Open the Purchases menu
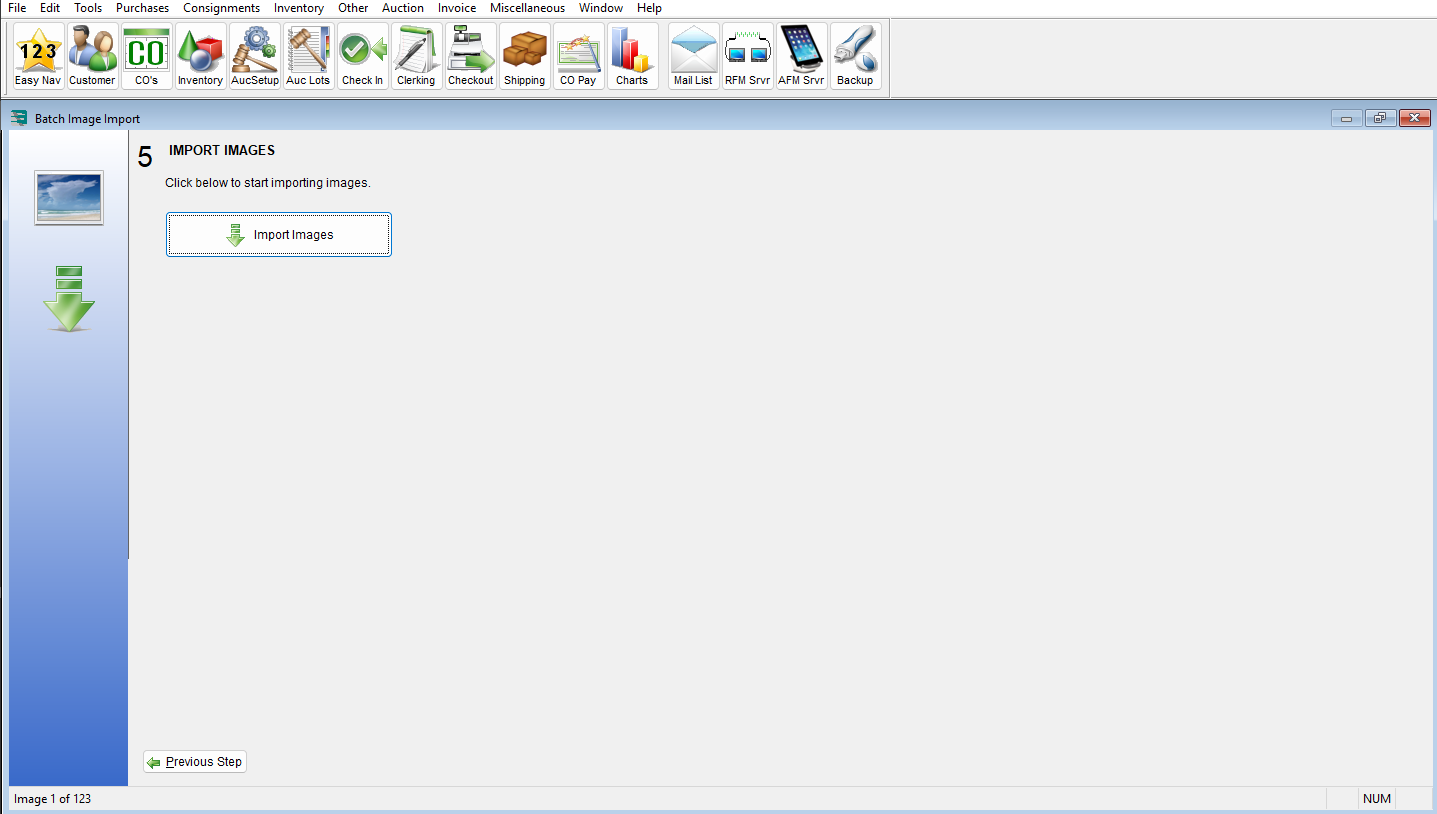This screenshot has width=1437, height=814. pyautogui.click(x=142, y=8)
